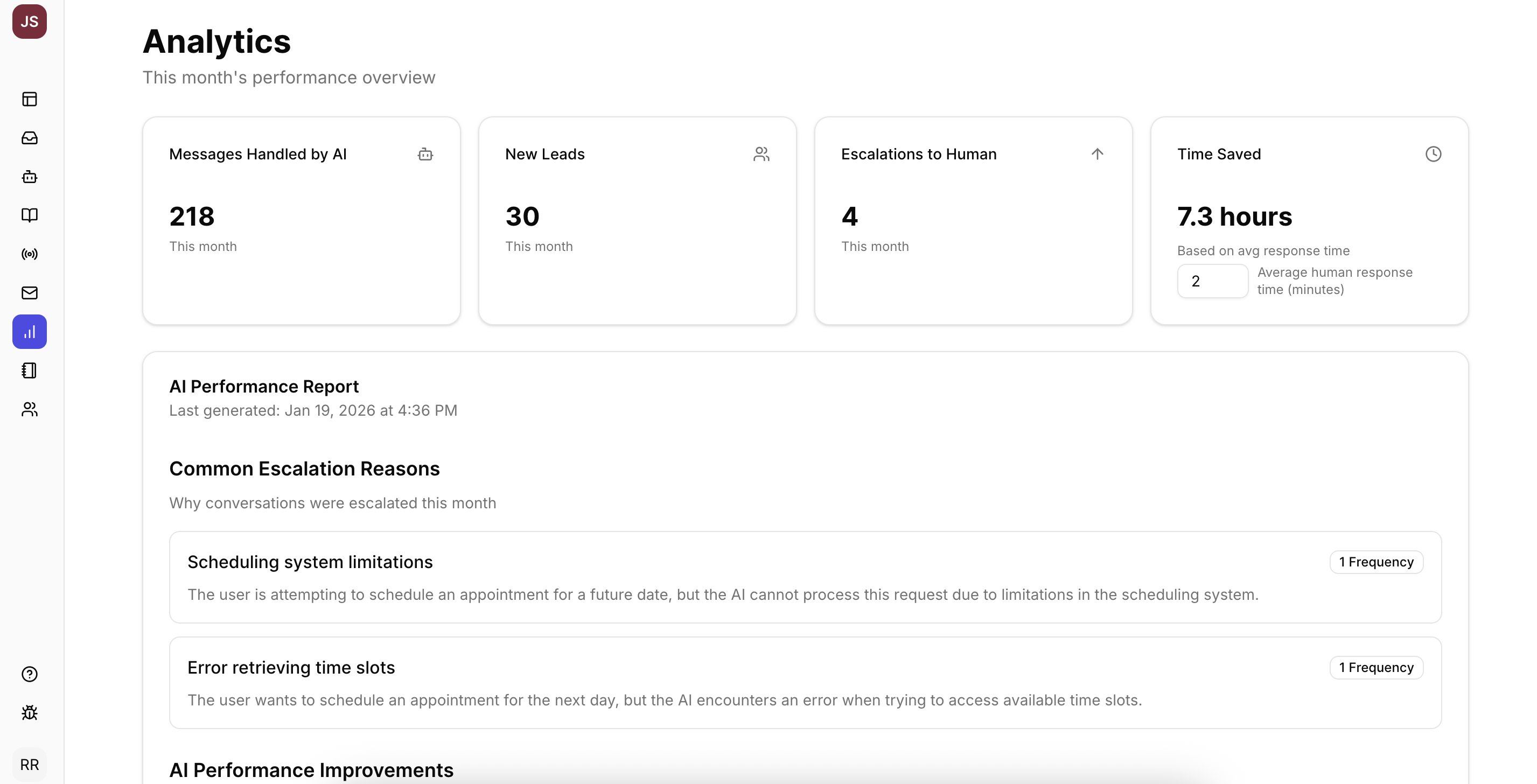Open the AI bot sidebar icon
Screen dimensions: 1537x784
[29, 177]
